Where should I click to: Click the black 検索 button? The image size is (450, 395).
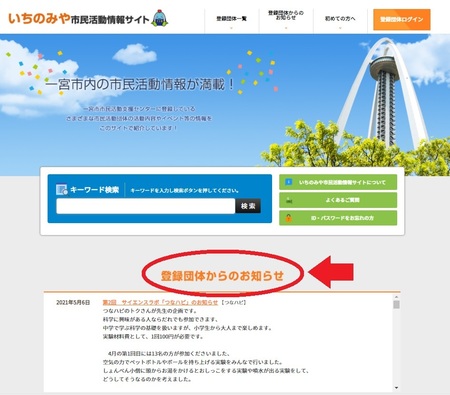tap(248, 206)
